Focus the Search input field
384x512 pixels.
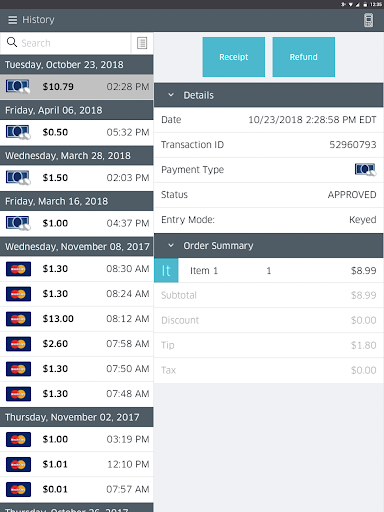(x=75, y=43)
